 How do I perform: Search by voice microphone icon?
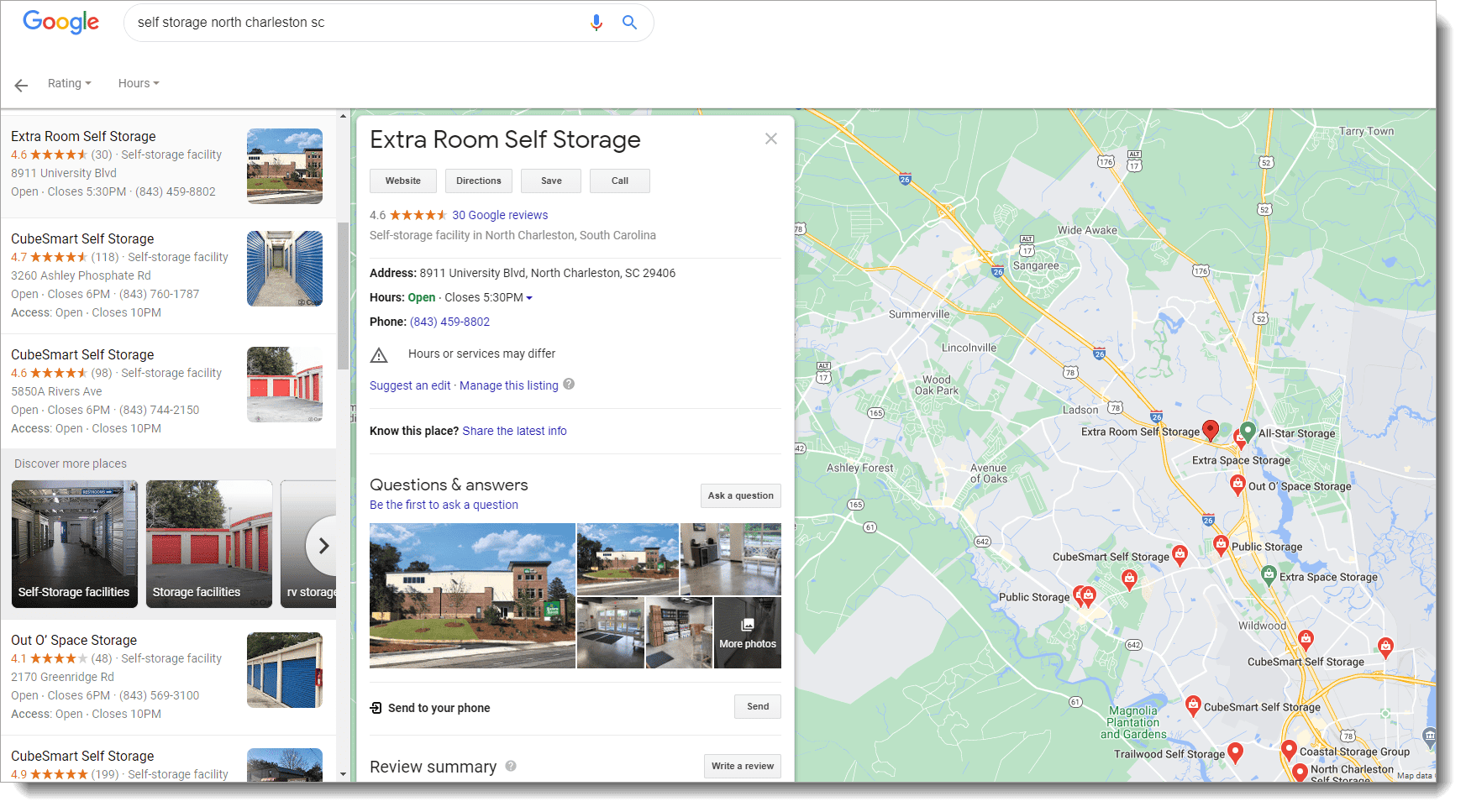[596, 23]
